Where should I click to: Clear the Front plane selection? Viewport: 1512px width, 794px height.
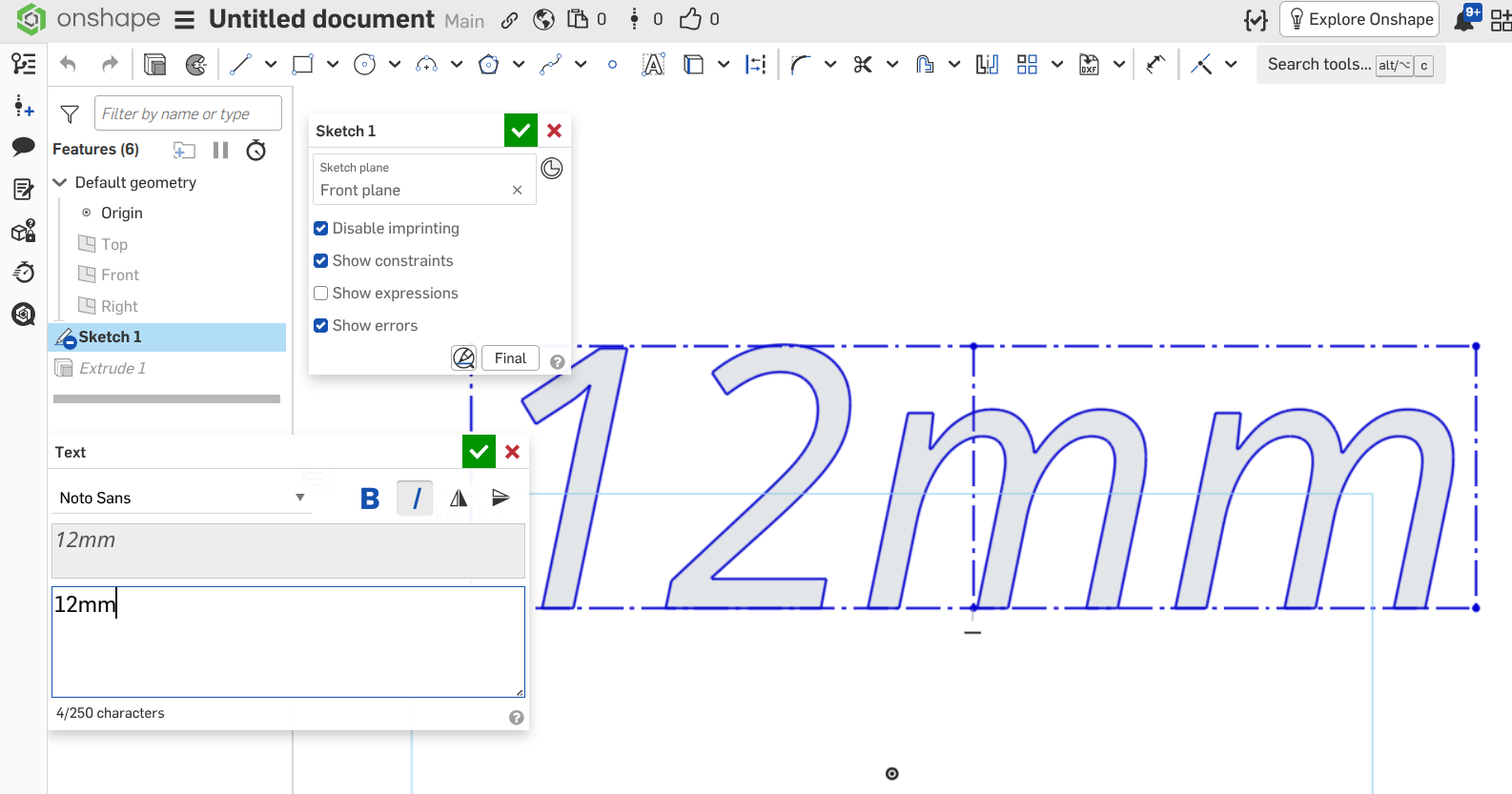(517, 191)
